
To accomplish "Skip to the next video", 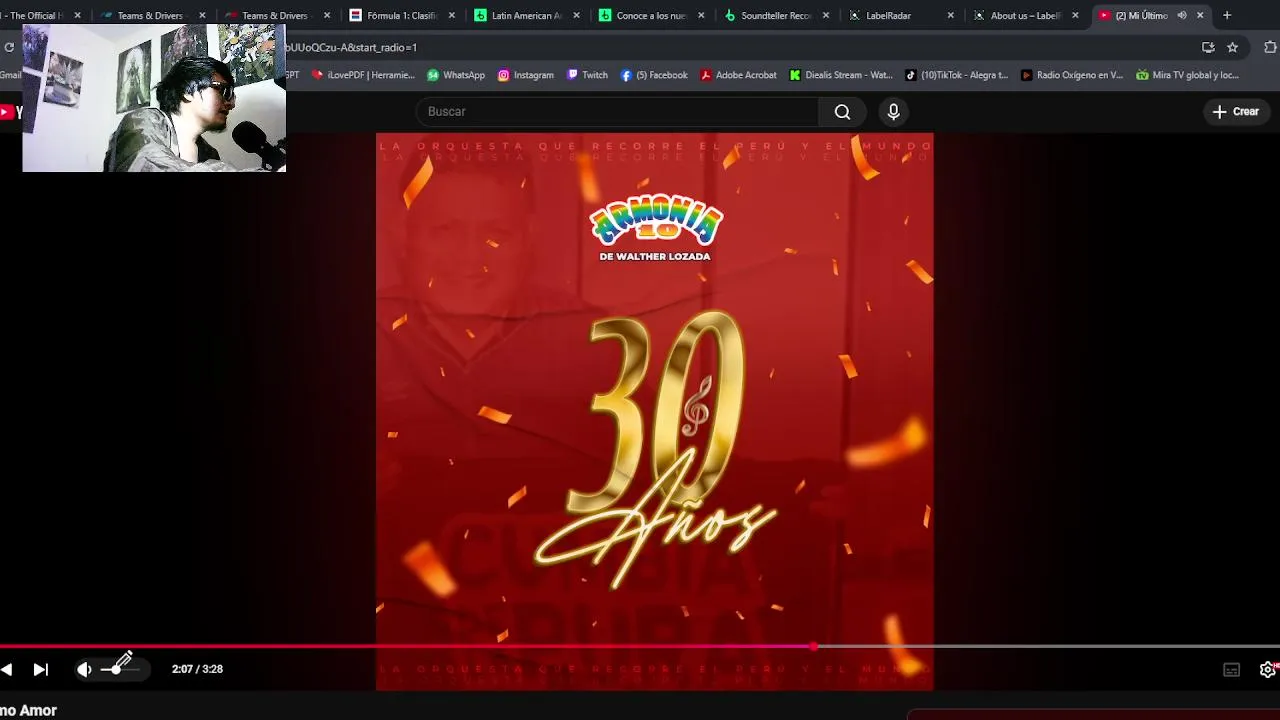I will pyautogui.click(x=41, y=670).
